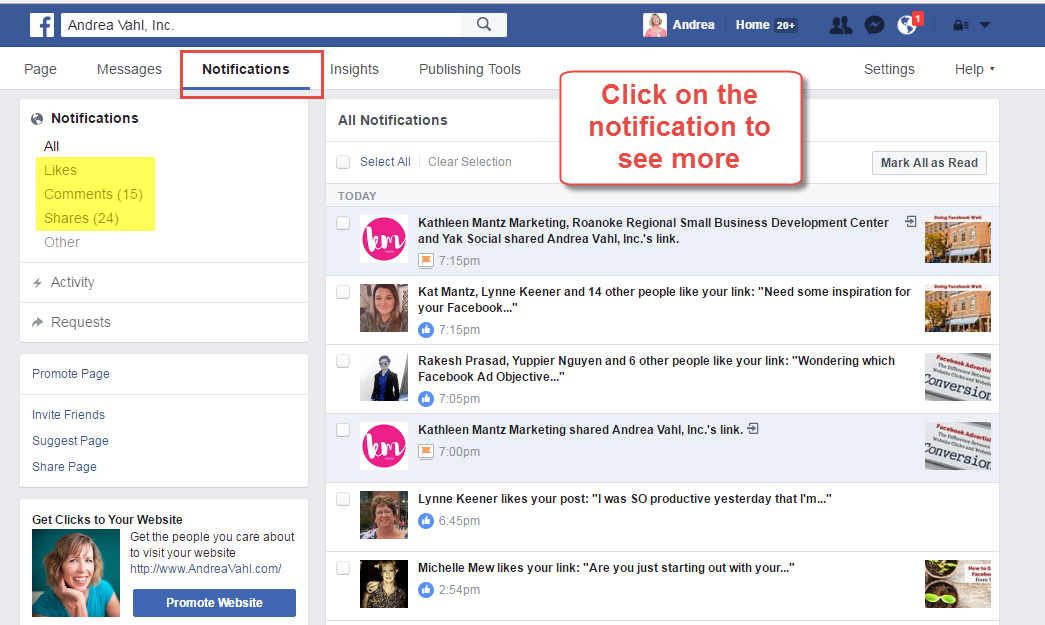Open building thumbnail on Kat Mantz likes notification
The image size is (1045, 625).
[x=958, y=308]
